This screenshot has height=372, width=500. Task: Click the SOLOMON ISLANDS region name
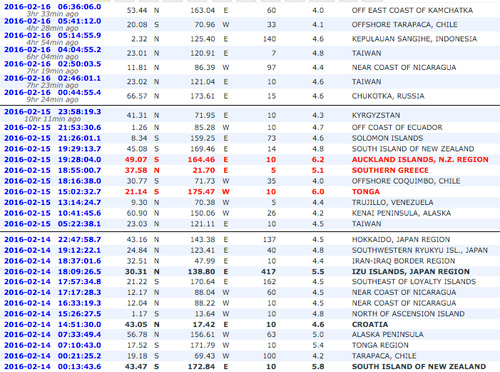click(x=387, y=138)
